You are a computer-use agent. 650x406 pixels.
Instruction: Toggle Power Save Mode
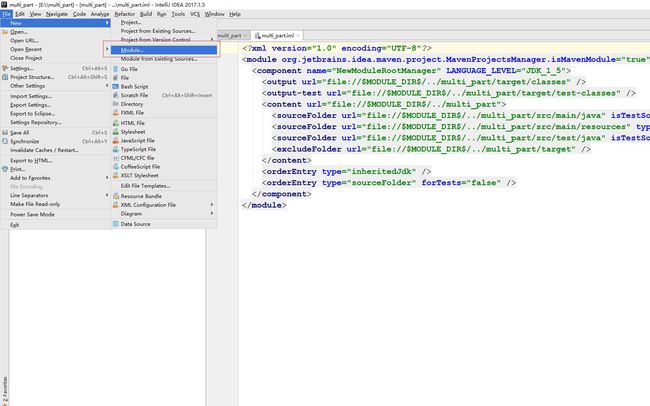click(x=32, y=215)
